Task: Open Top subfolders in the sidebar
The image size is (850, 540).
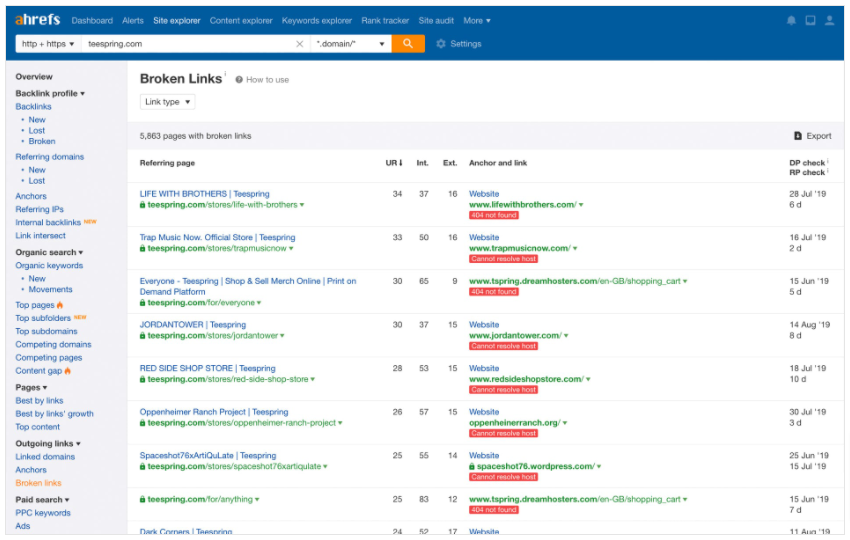Action: [x=43, y=318]
